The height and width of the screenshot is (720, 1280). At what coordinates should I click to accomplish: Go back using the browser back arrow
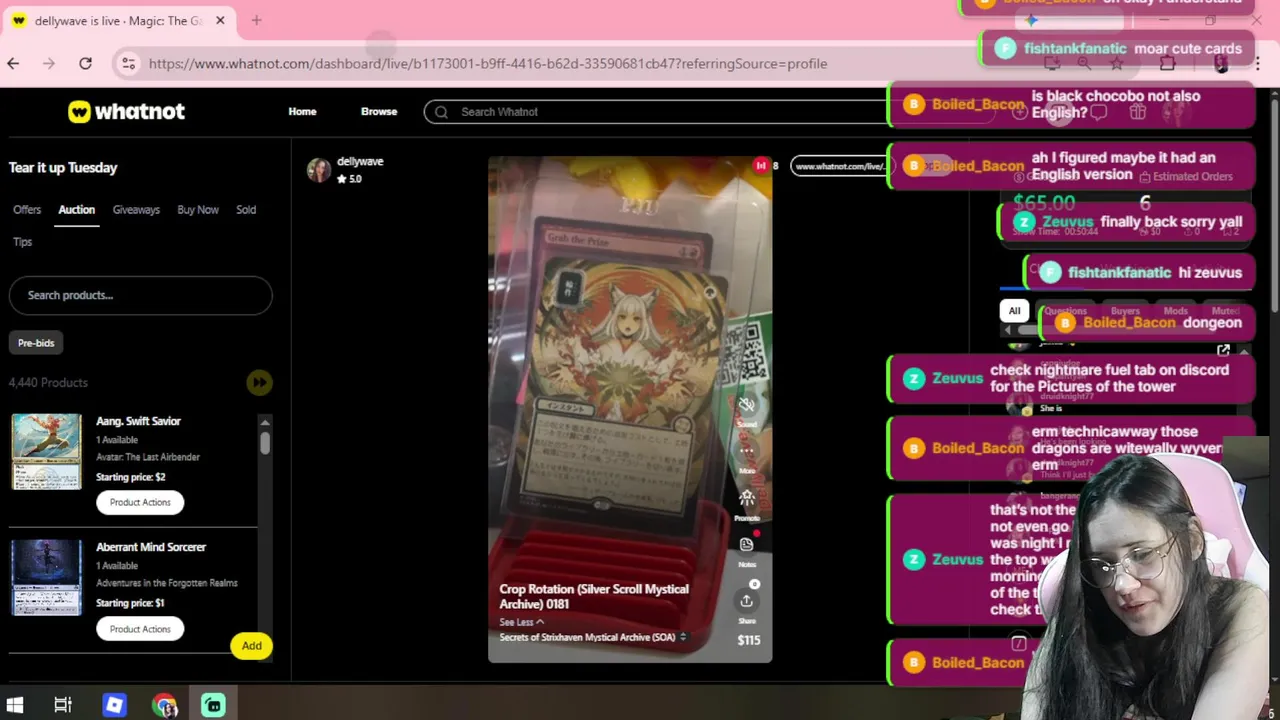coord(13,63)
